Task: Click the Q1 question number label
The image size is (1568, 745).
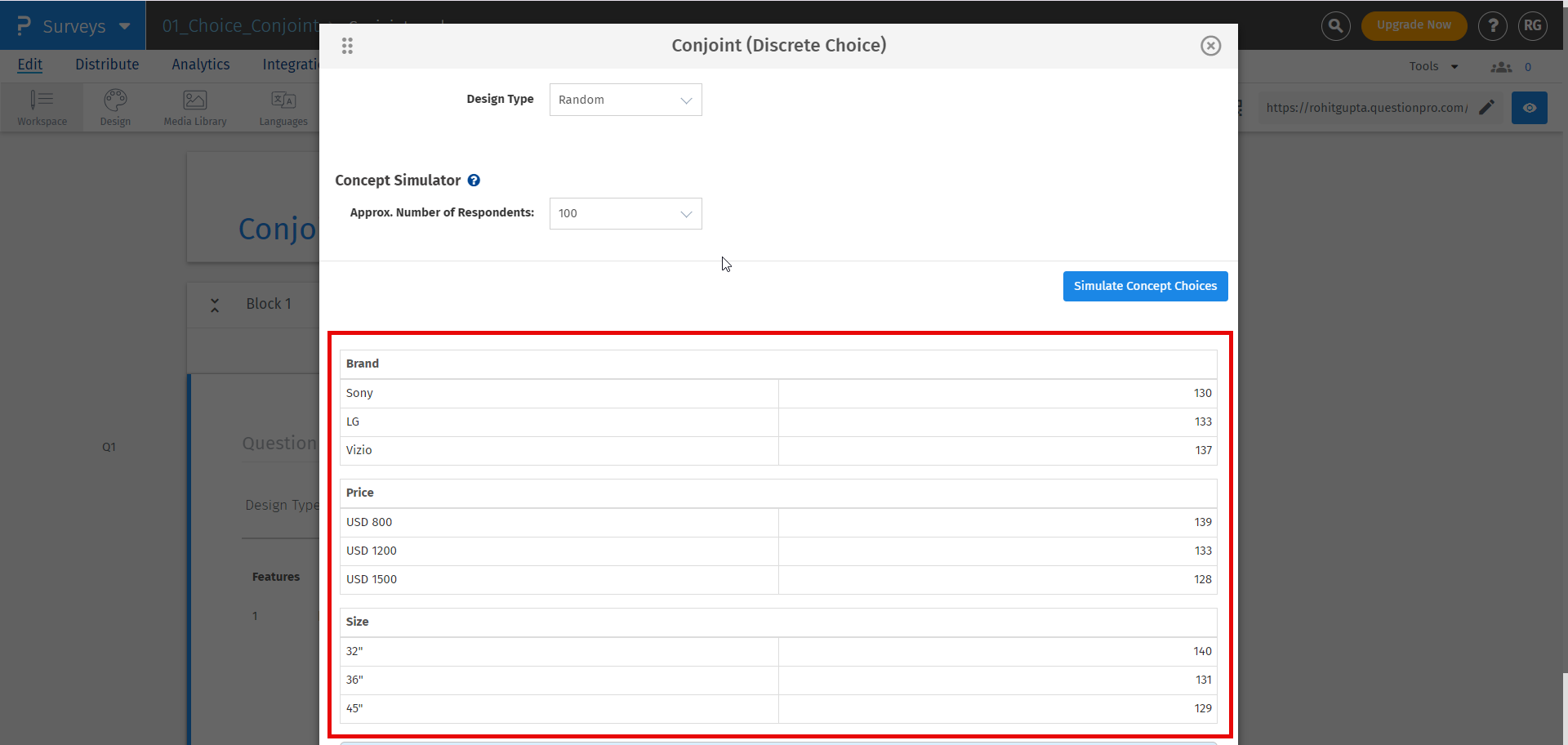Action: pos(109,448)
